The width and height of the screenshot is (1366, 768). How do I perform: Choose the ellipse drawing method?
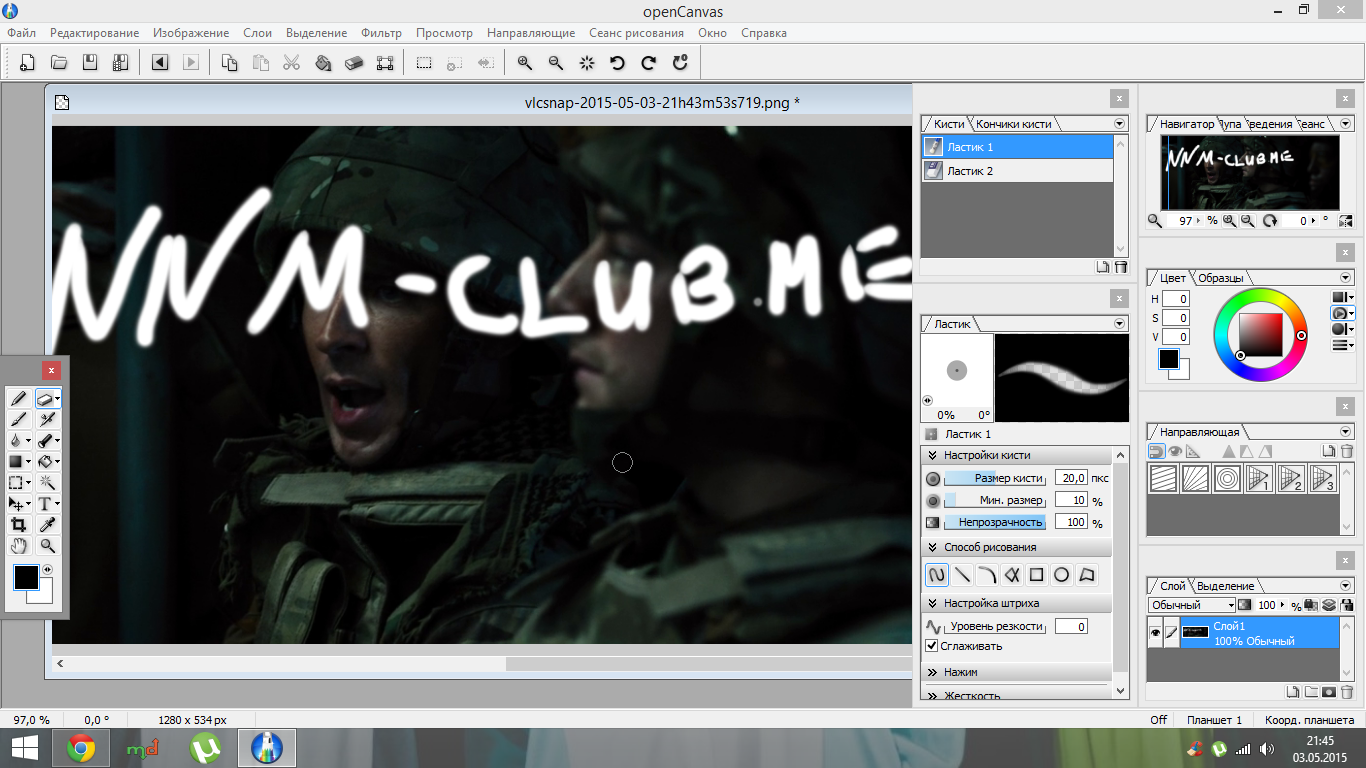(1062, 575)
